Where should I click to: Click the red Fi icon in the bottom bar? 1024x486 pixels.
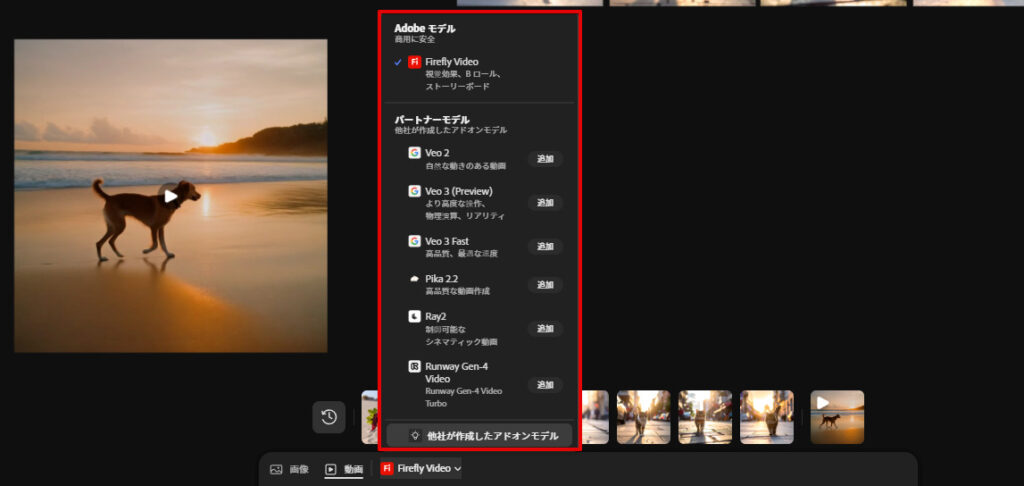pyautogui.click(x=387, y=468)
